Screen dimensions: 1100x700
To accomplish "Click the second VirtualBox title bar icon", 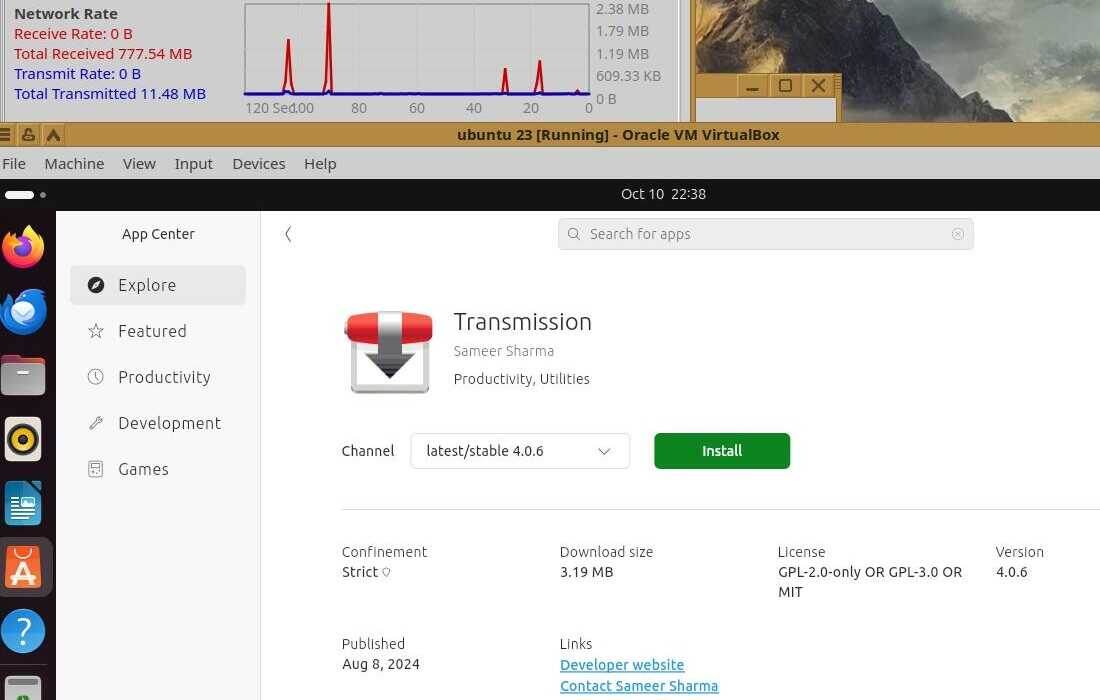I will [x=28, y=135].
